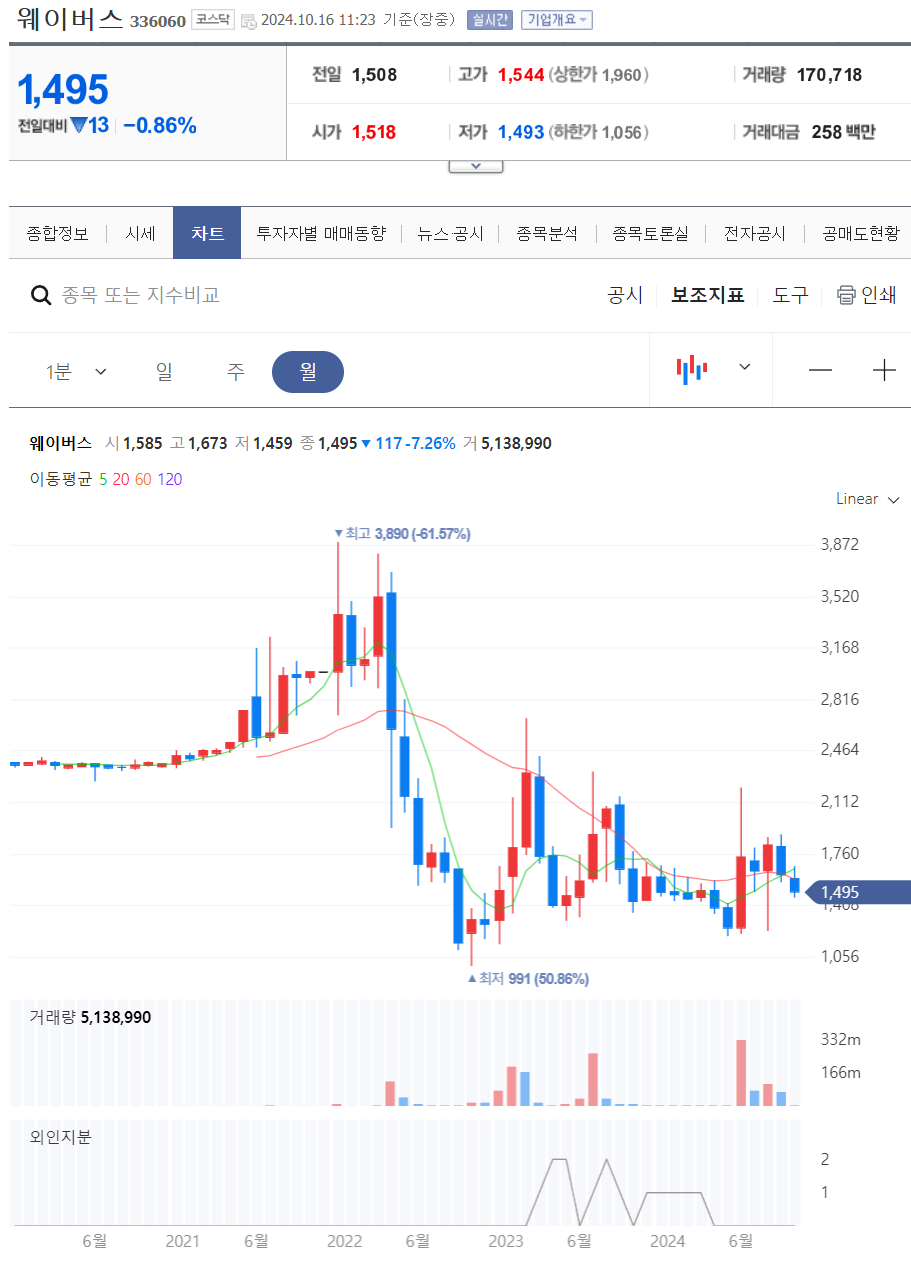Zoom in chart with plus icon
Screen dimensions: 911x1262
[884, 370]
